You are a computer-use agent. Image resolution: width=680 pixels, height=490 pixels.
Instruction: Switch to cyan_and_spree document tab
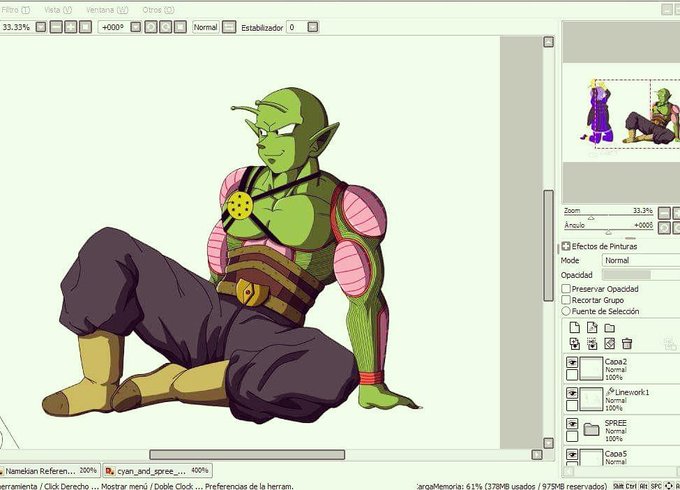click(157, 470)
